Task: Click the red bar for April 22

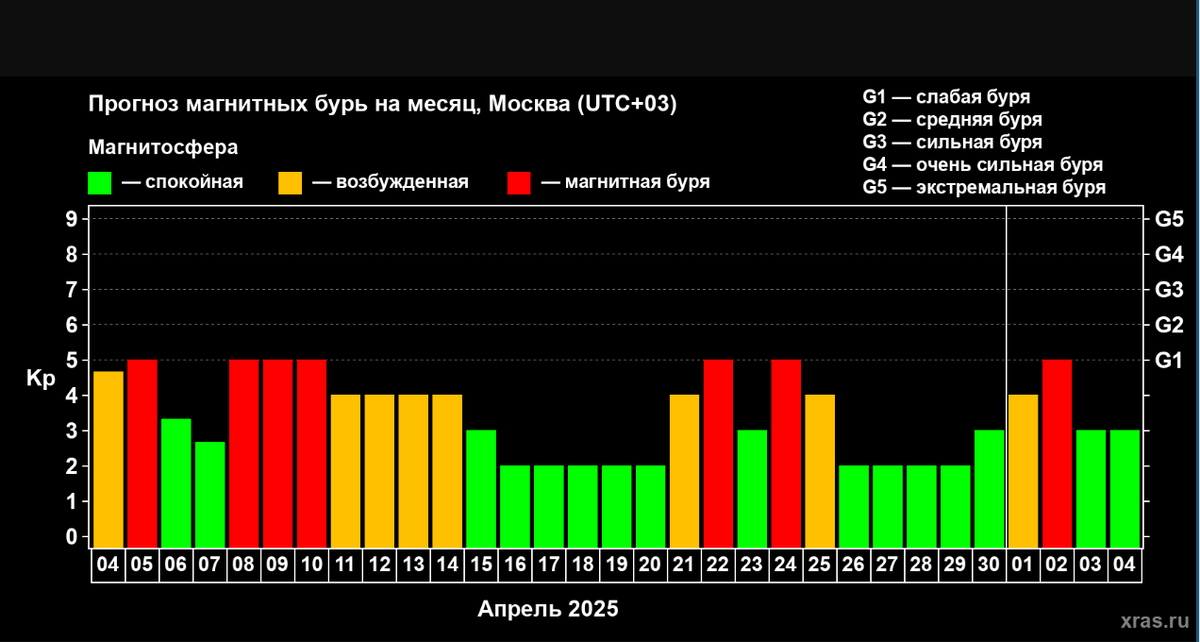Action: pyautogui.click(x=719, y=453)
